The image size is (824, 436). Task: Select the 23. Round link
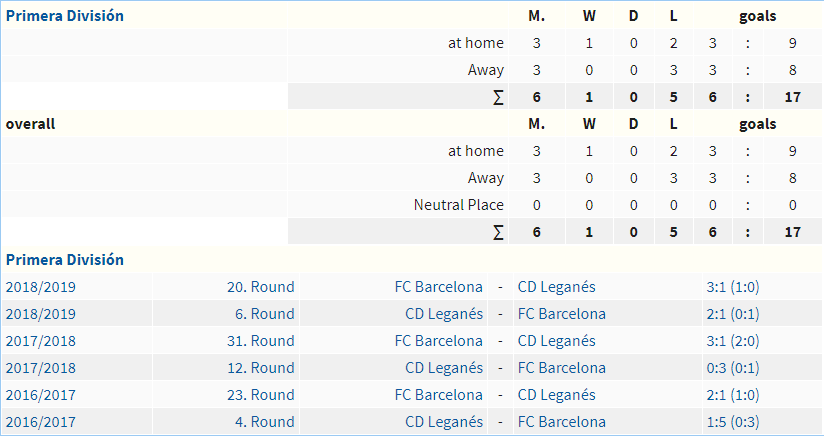click(x=261, y=395)
